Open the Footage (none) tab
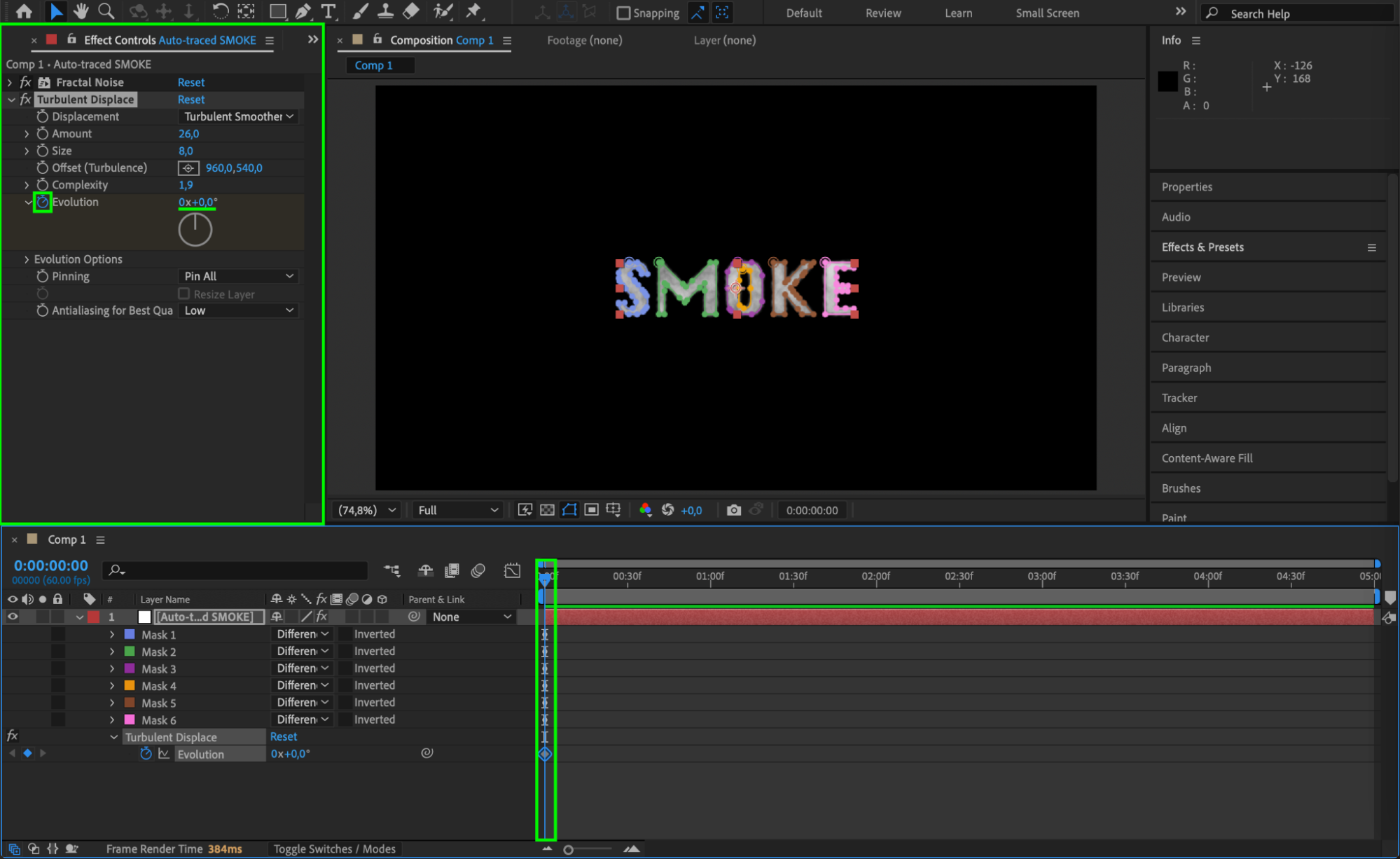Image resolution: width=1400 pixels, height=859 pixels. (584, 40)
